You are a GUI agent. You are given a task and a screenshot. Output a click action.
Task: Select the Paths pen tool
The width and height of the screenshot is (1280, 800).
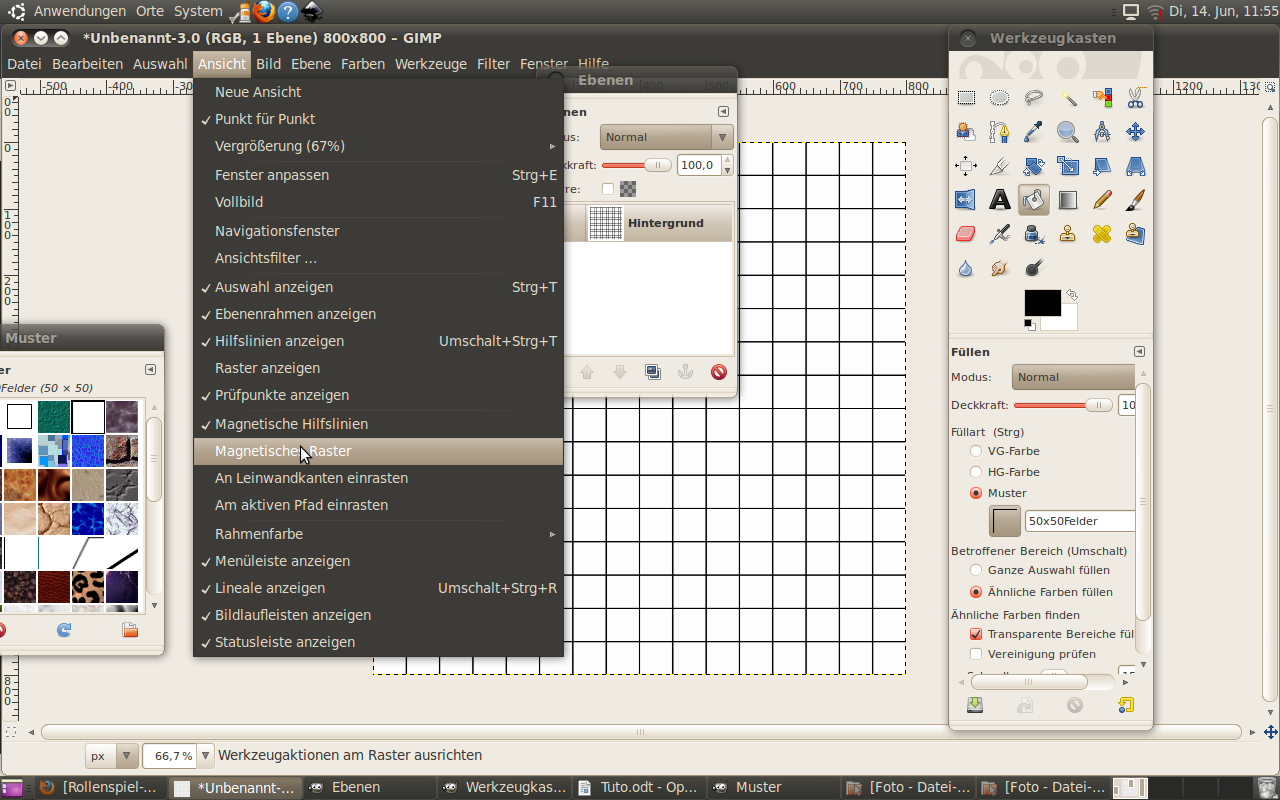tap(1000, 132)
